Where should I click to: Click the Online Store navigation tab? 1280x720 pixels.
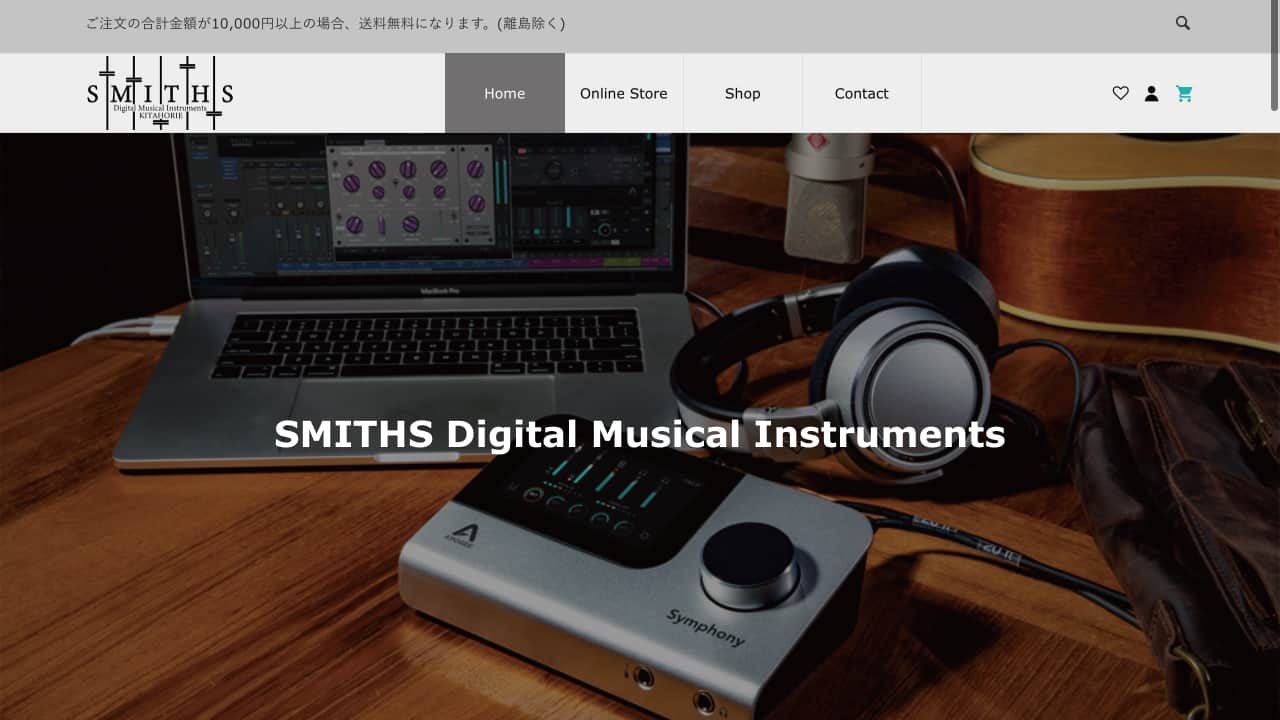[623, 93]
